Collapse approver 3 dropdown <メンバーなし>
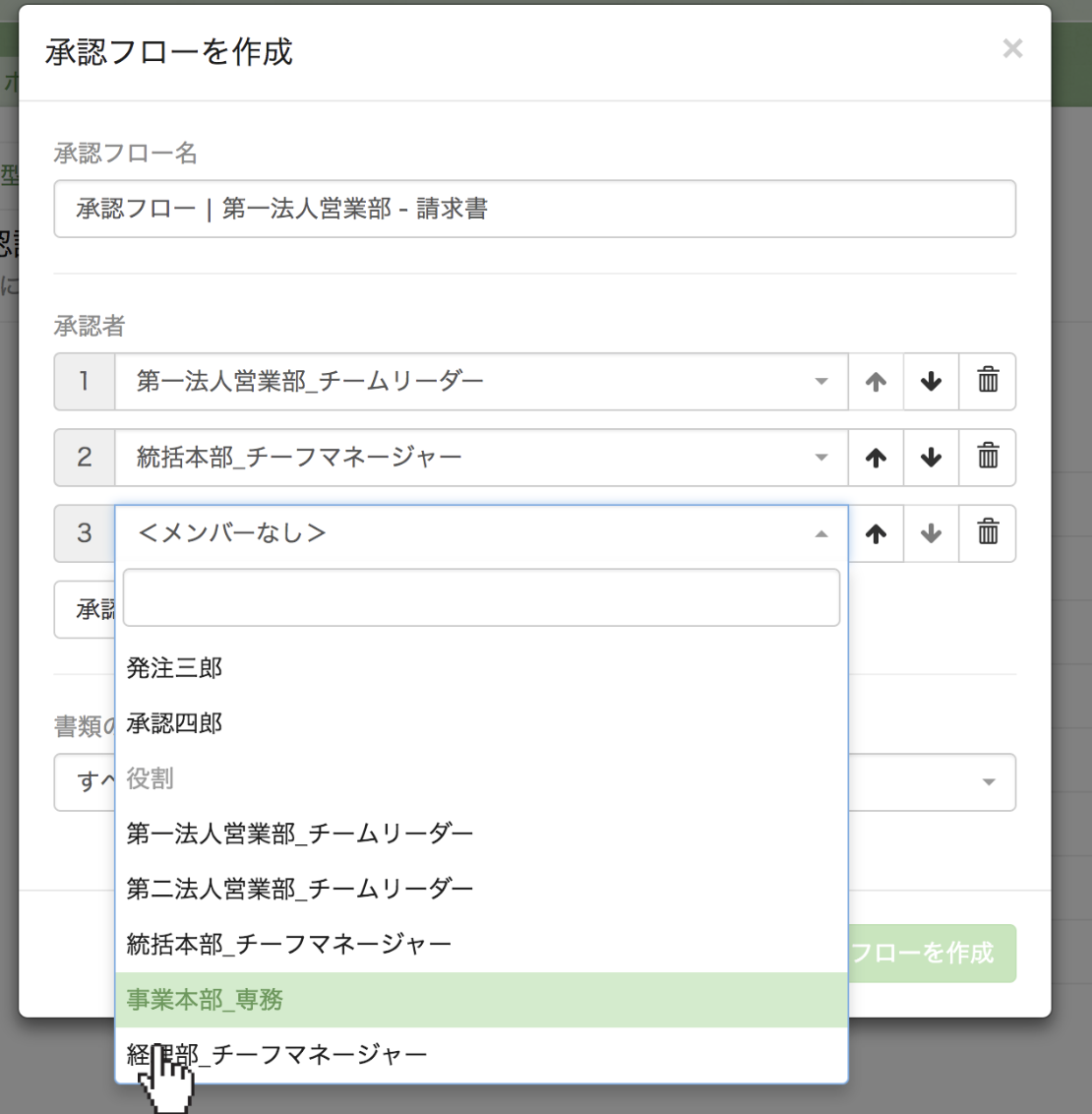Screen dimensions: 1092x1114 tap(481, 533)
